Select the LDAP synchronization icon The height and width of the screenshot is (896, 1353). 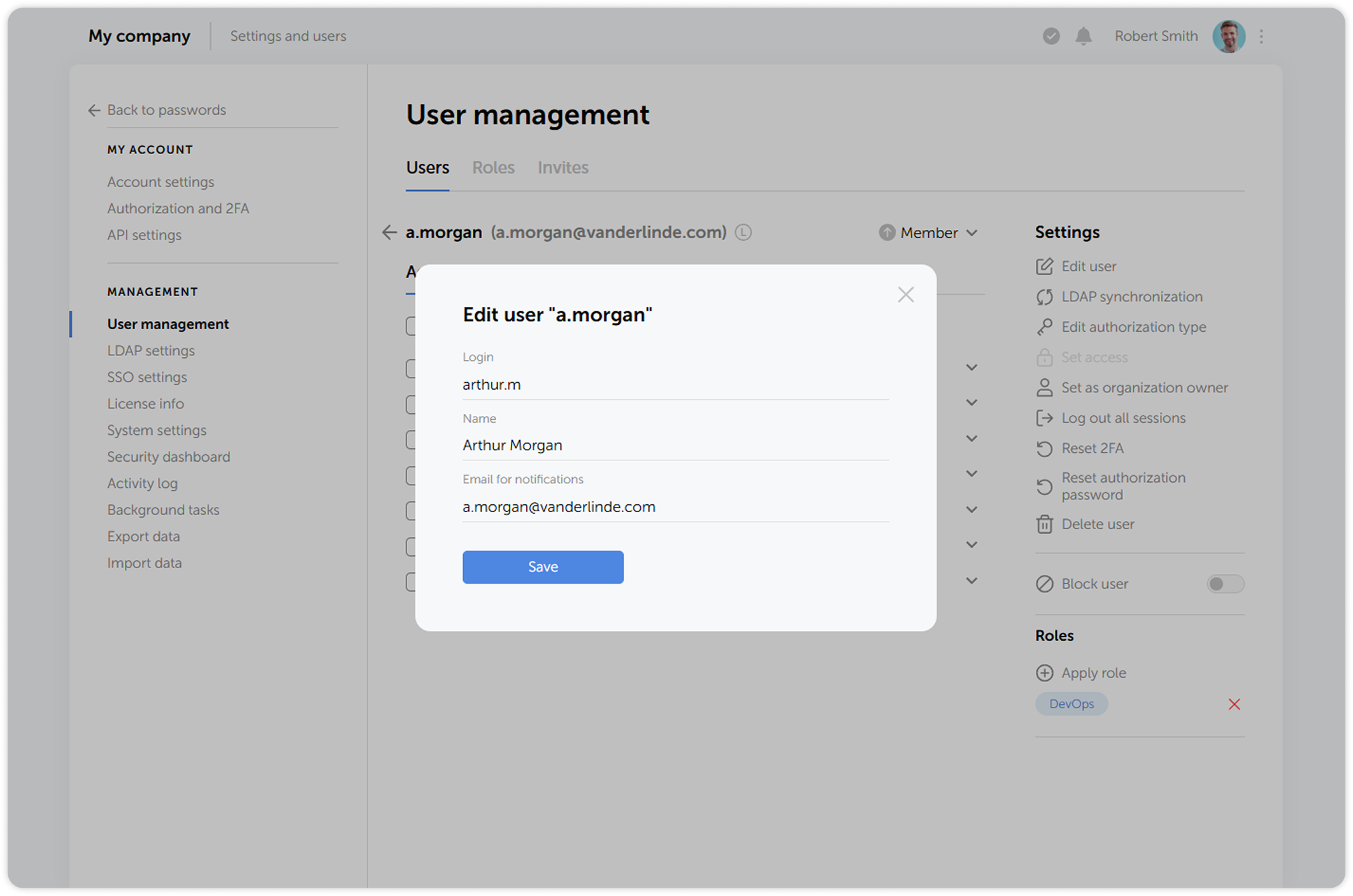click(1045, 297)
